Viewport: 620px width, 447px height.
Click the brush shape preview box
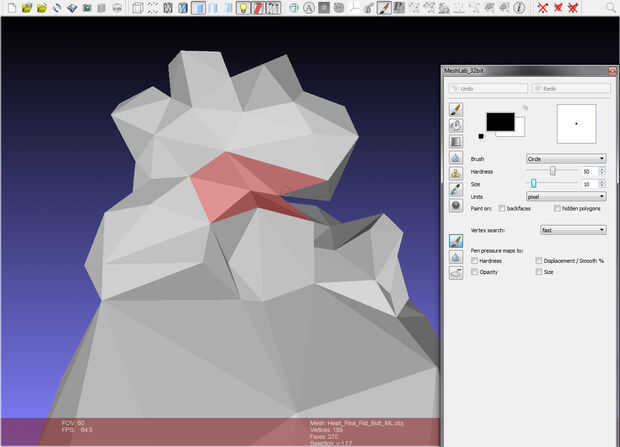[x=576, y=124]
